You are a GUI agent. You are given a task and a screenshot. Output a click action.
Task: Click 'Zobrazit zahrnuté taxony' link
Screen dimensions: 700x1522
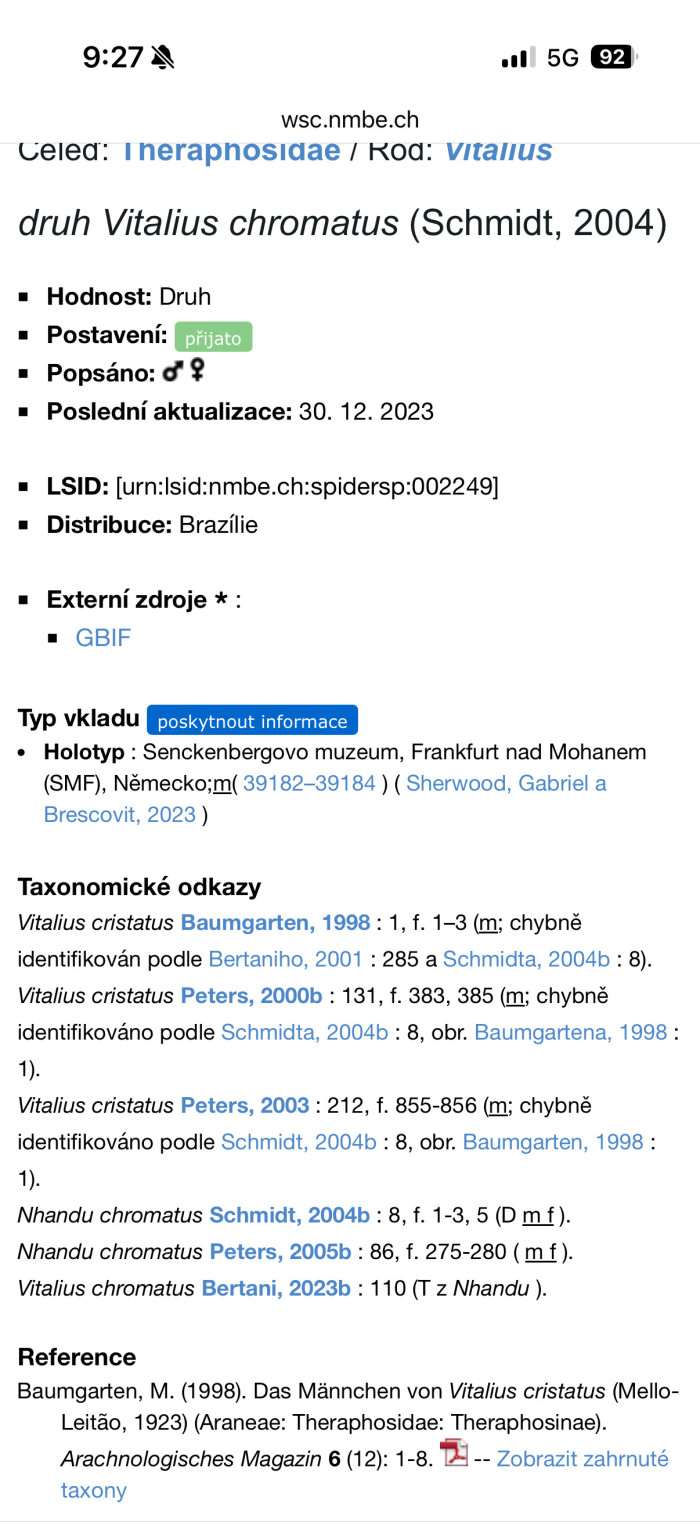coord(582,1458)
